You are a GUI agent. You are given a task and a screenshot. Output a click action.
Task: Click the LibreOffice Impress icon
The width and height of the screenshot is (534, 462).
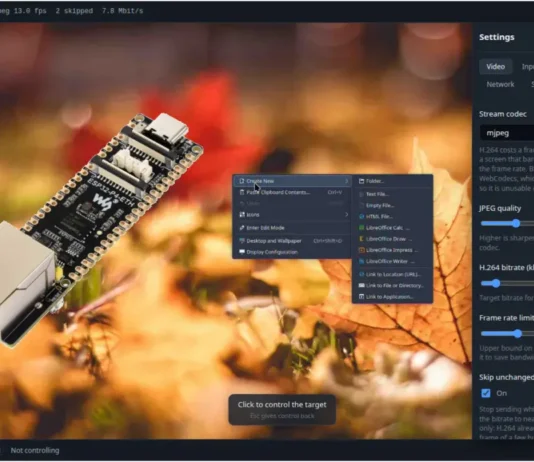click(361, 250)
